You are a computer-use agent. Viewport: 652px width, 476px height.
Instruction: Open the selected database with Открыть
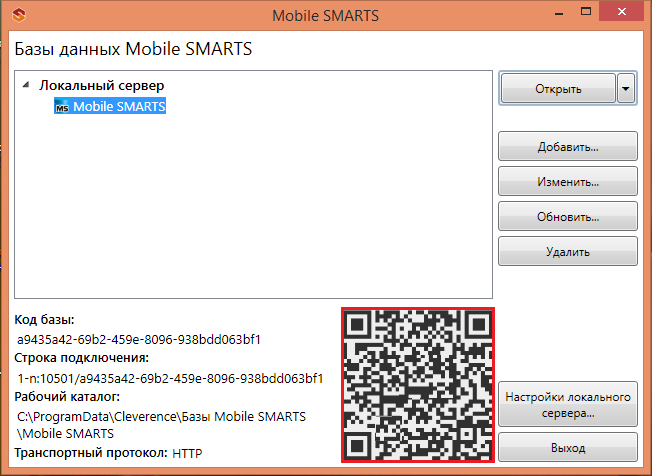(x=558, y=88)
